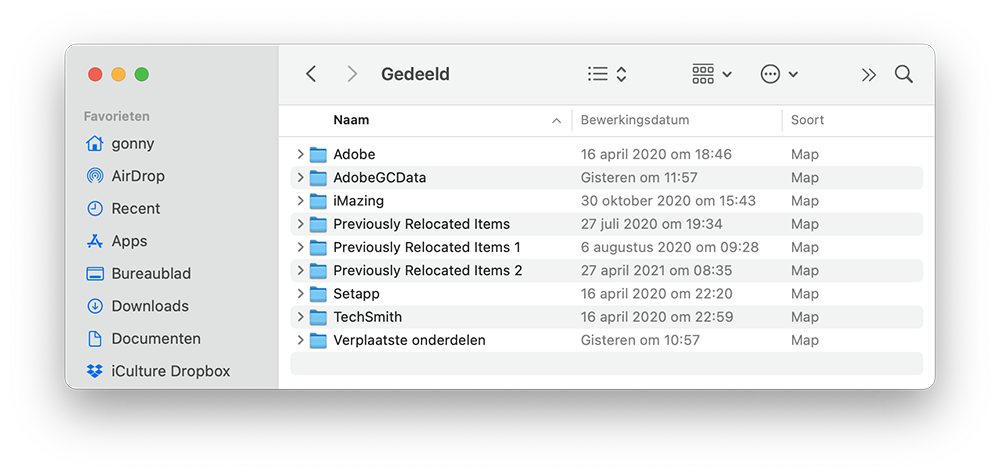The image size is (1000, 475).
Task: Select Previously Relocated Items 2 folder
Action: (x=607, y=270)
